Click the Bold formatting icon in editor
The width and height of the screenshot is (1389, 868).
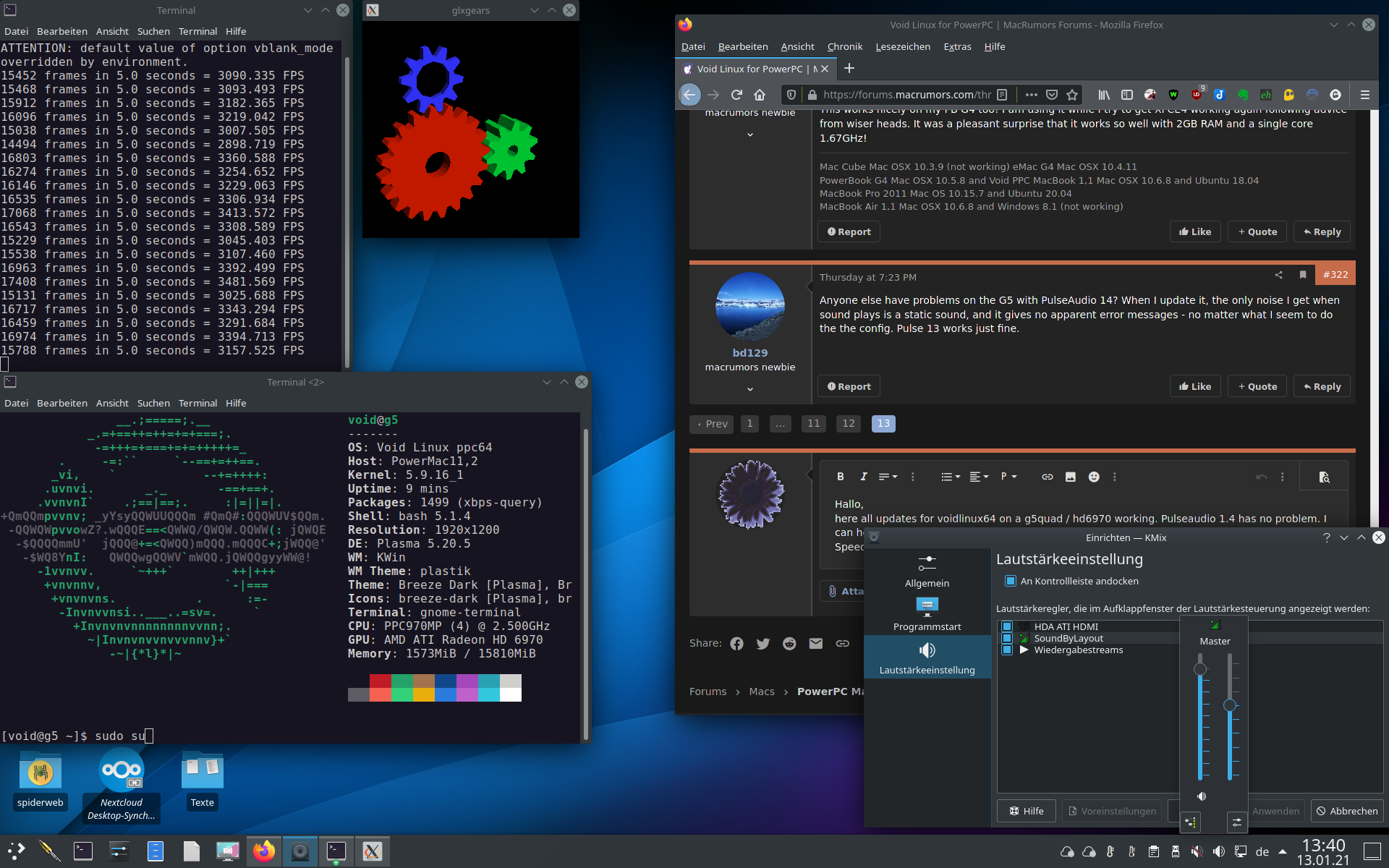(840, 477)
